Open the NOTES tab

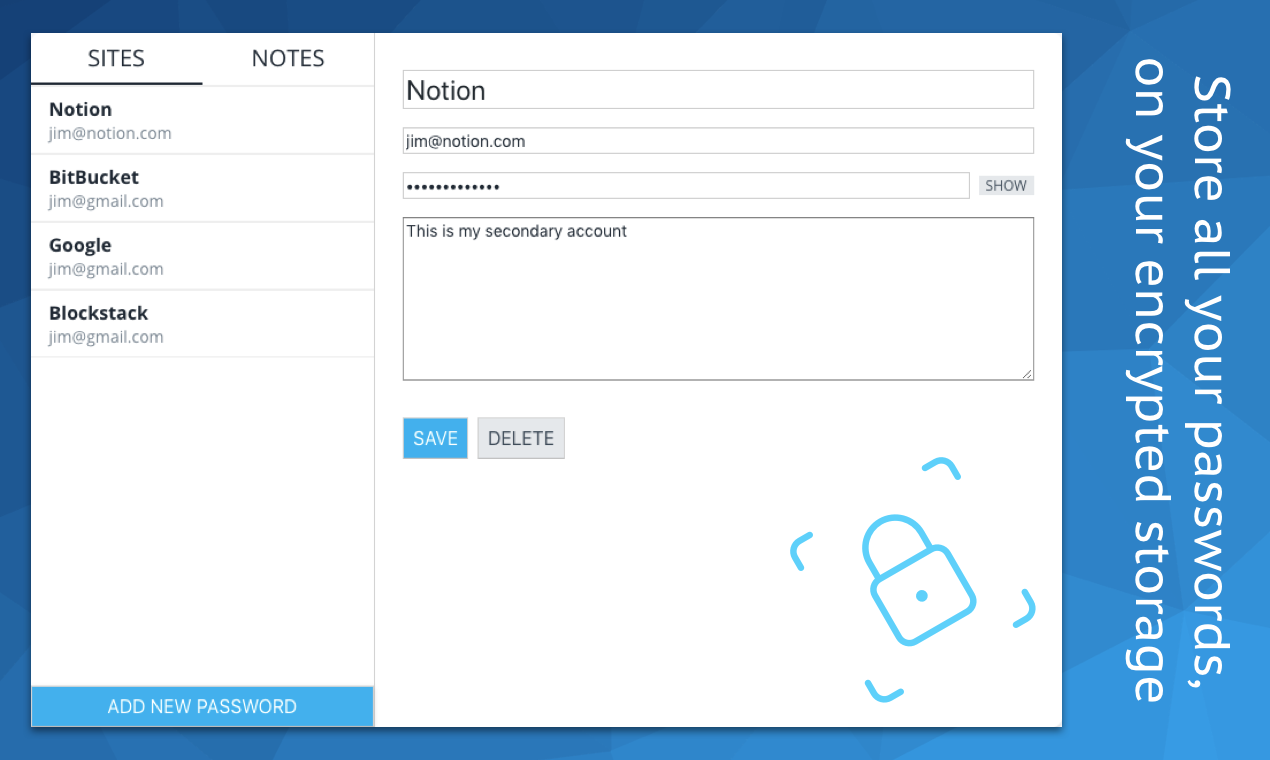tap(288, 58)
